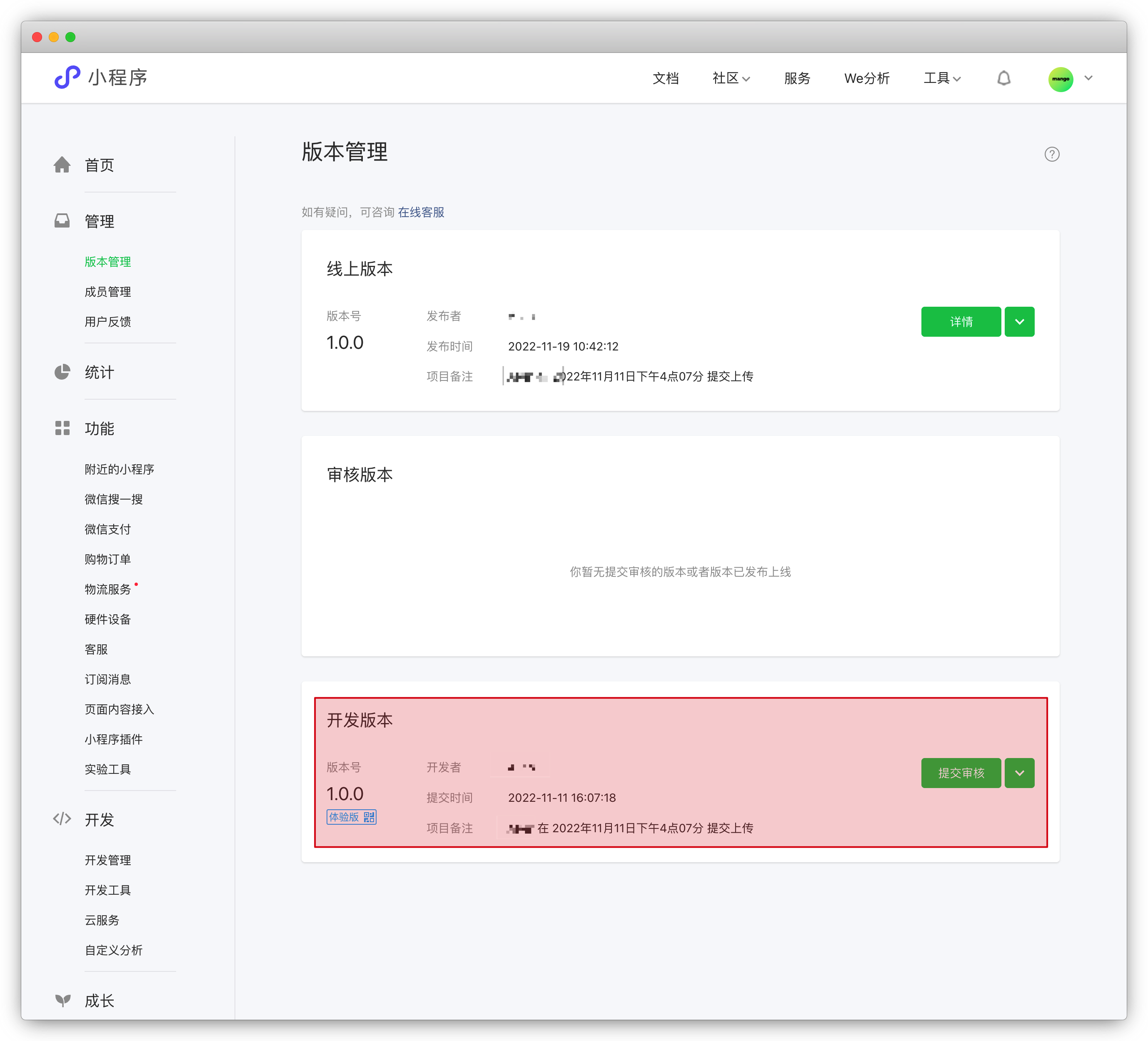1148x1041 pixels.
Task: Click the 功能 grid icon
Action: (62, 428)
